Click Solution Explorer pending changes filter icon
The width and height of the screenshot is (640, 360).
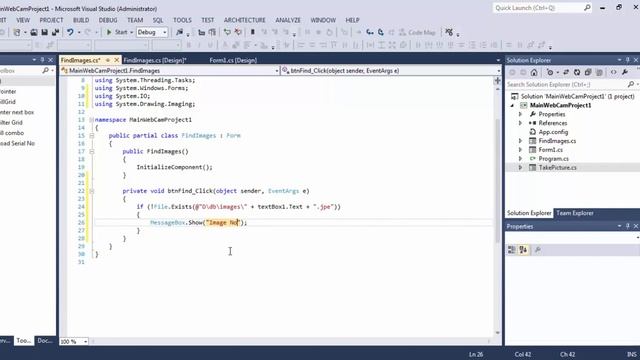(x=550, y=73)
